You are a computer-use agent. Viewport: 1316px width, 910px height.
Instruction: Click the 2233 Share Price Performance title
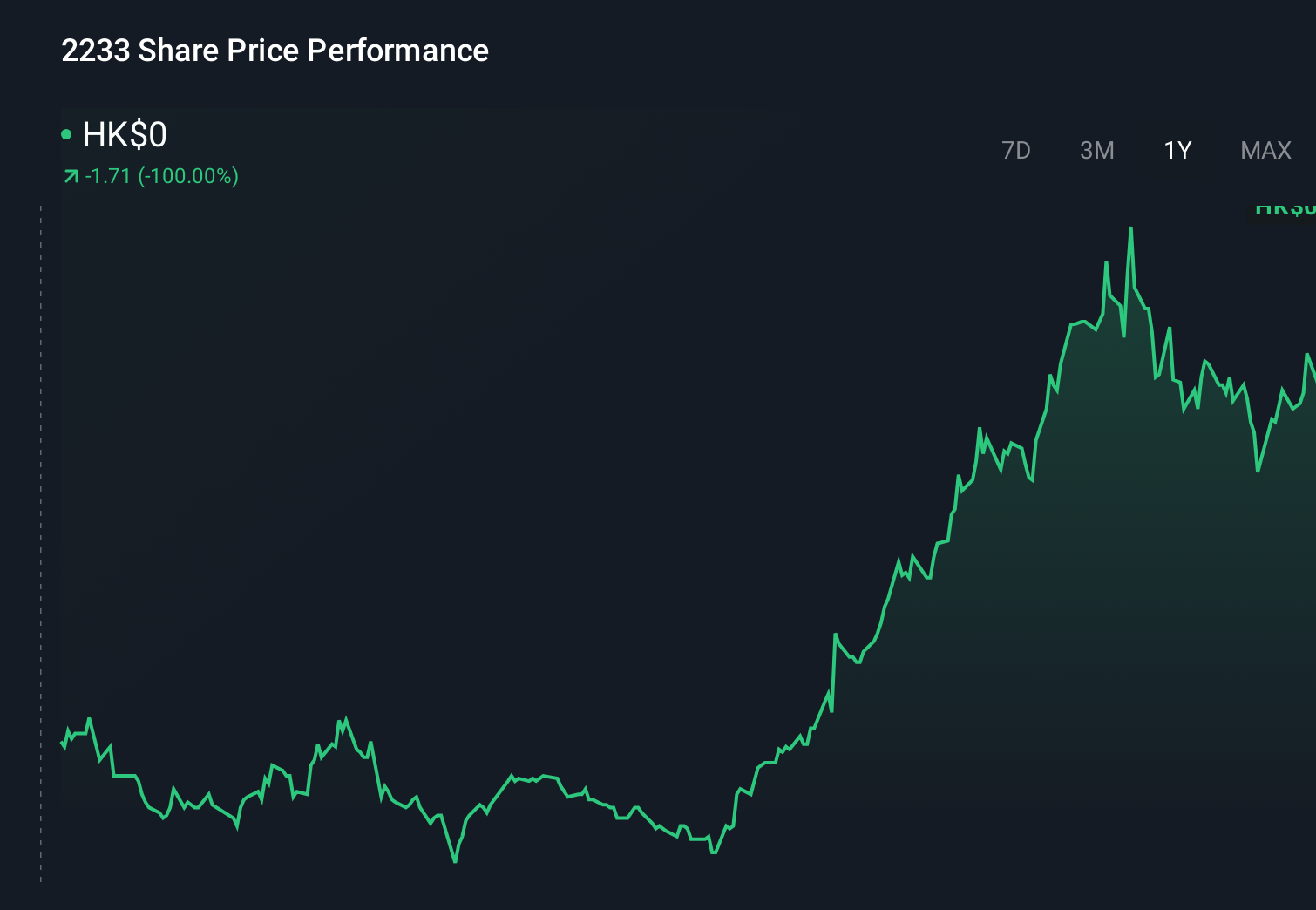coord(275,51)
